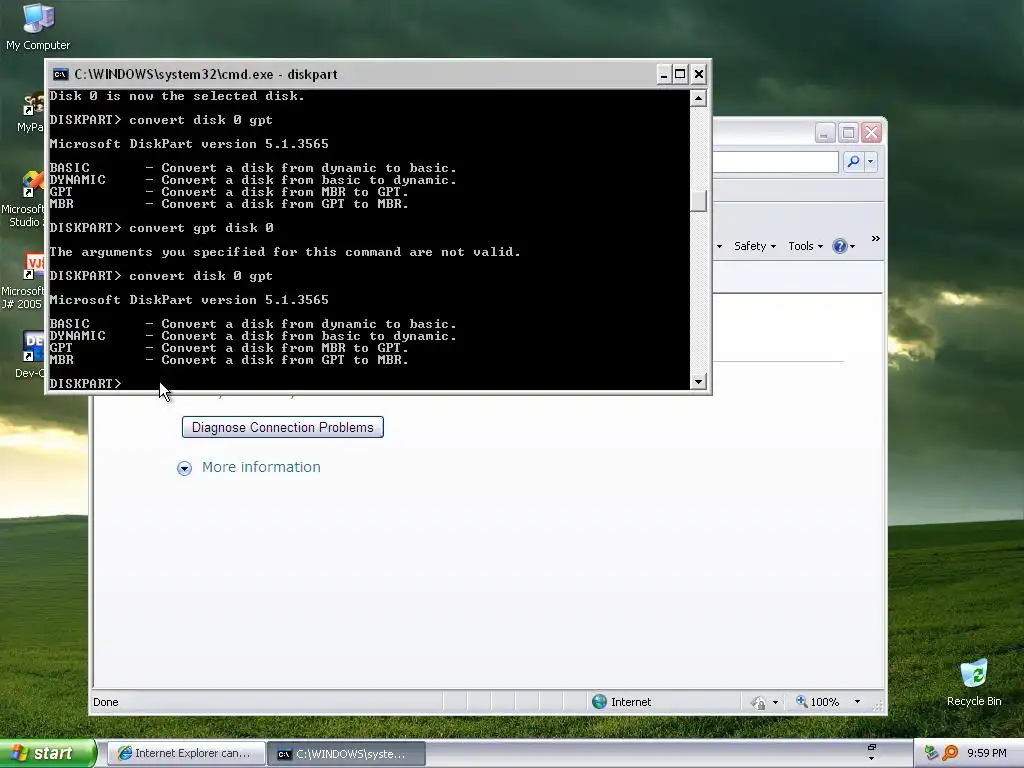Expand the command bar overflow chevron in Internet Explorer
The image size is (1024, 768).
coord(876,239)
